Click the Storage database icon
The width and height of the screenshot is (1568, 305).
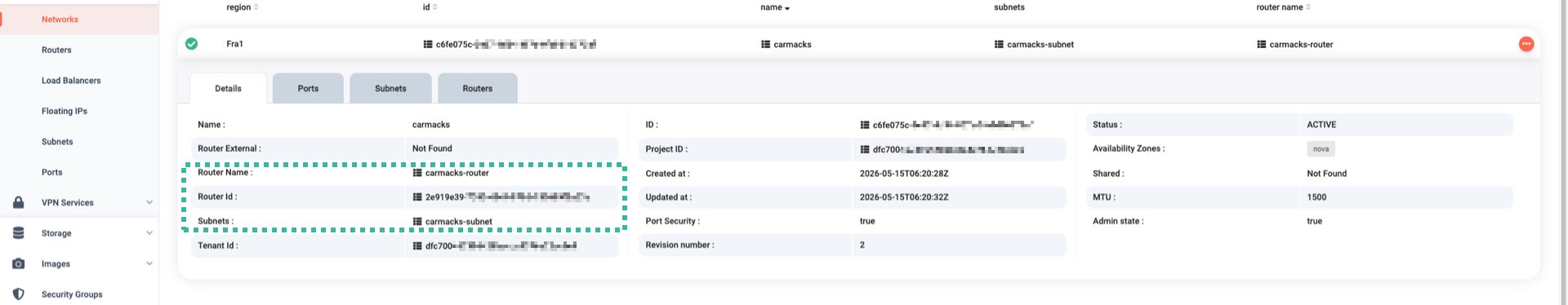pyautogui.click(x=18, y=233)
